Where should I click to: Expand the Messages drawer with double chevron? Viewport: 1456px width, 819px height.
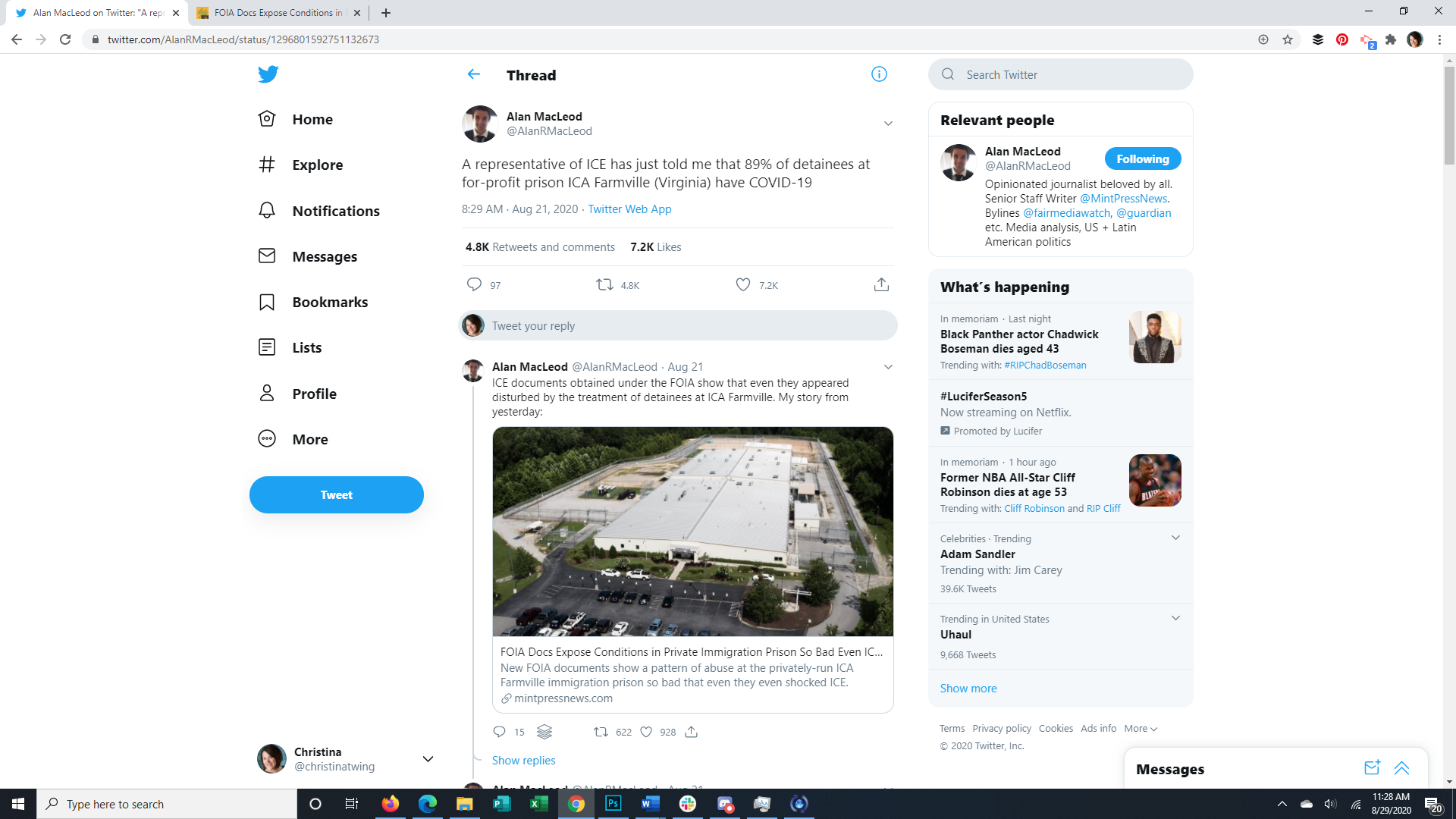pyautogui.click(x=1401, y=768)
